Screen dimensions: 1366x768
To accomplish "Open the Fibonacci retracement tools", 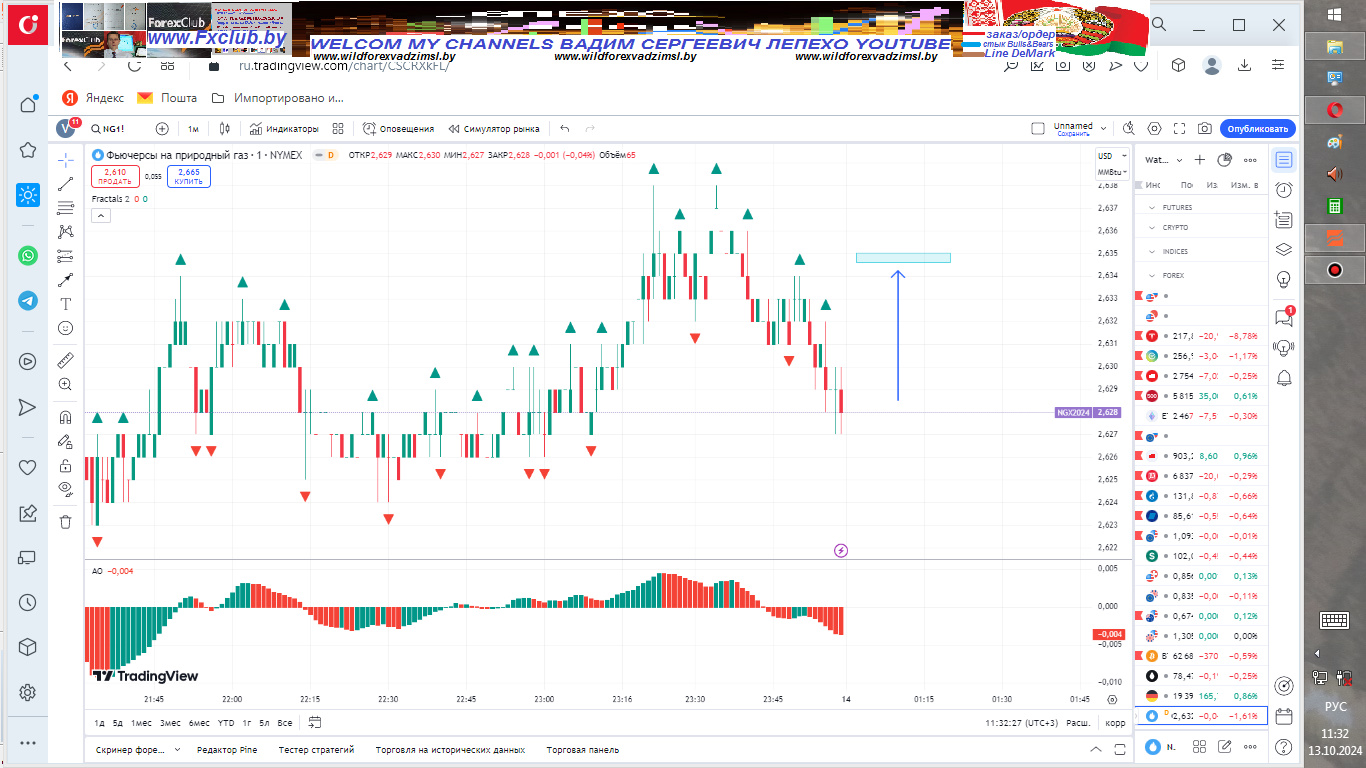I will coord(65,208).
